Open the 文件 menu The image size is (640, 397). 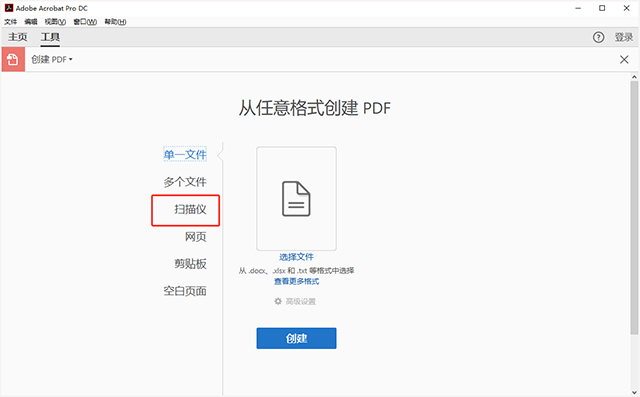11,22
